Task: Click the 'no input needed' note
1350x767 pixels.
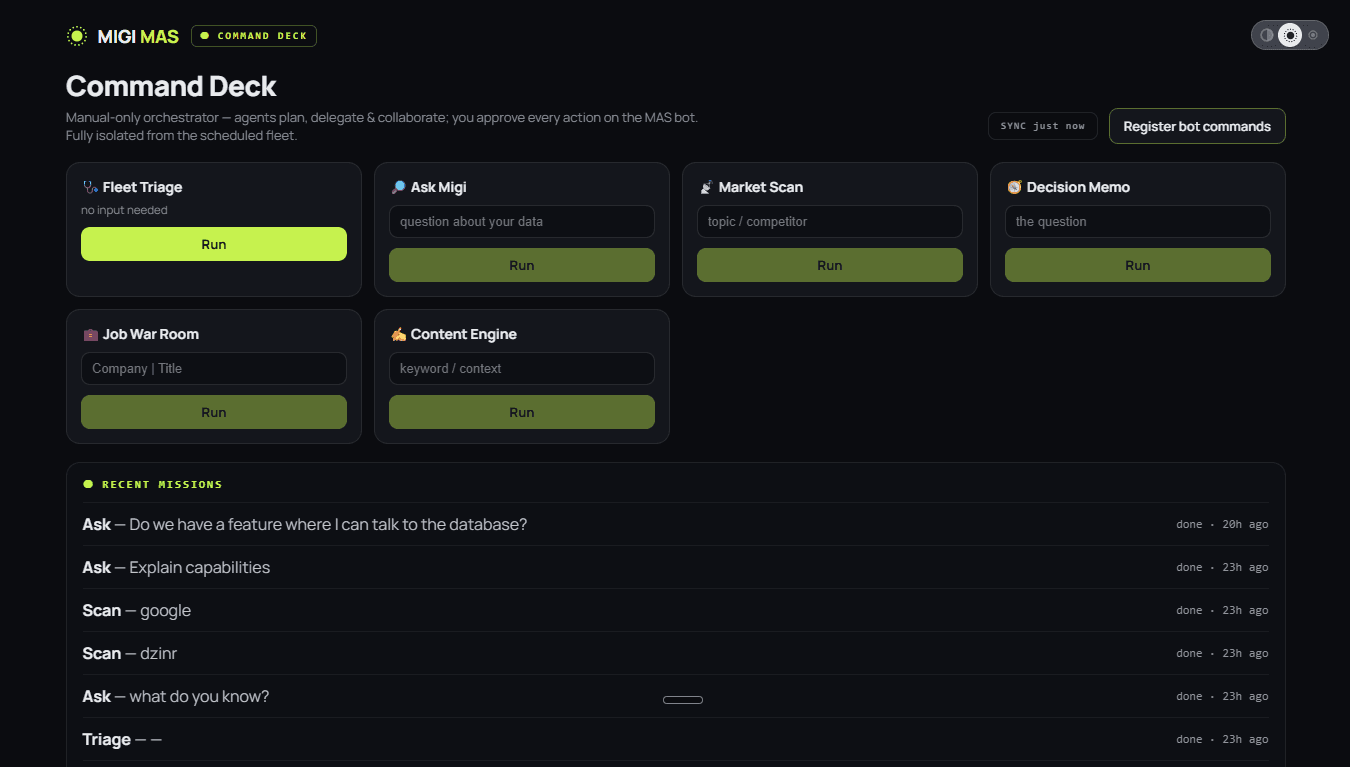Action: coord(124,210)
